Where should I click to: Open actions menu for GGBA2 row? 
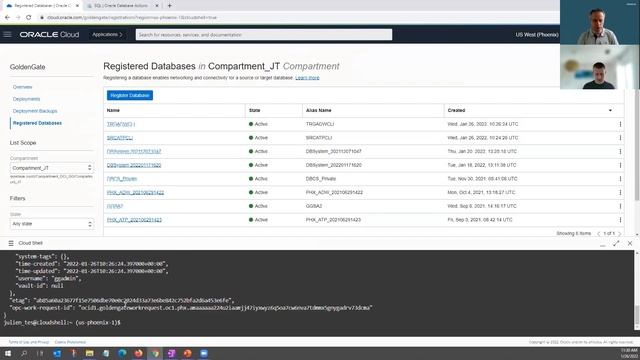620,206
